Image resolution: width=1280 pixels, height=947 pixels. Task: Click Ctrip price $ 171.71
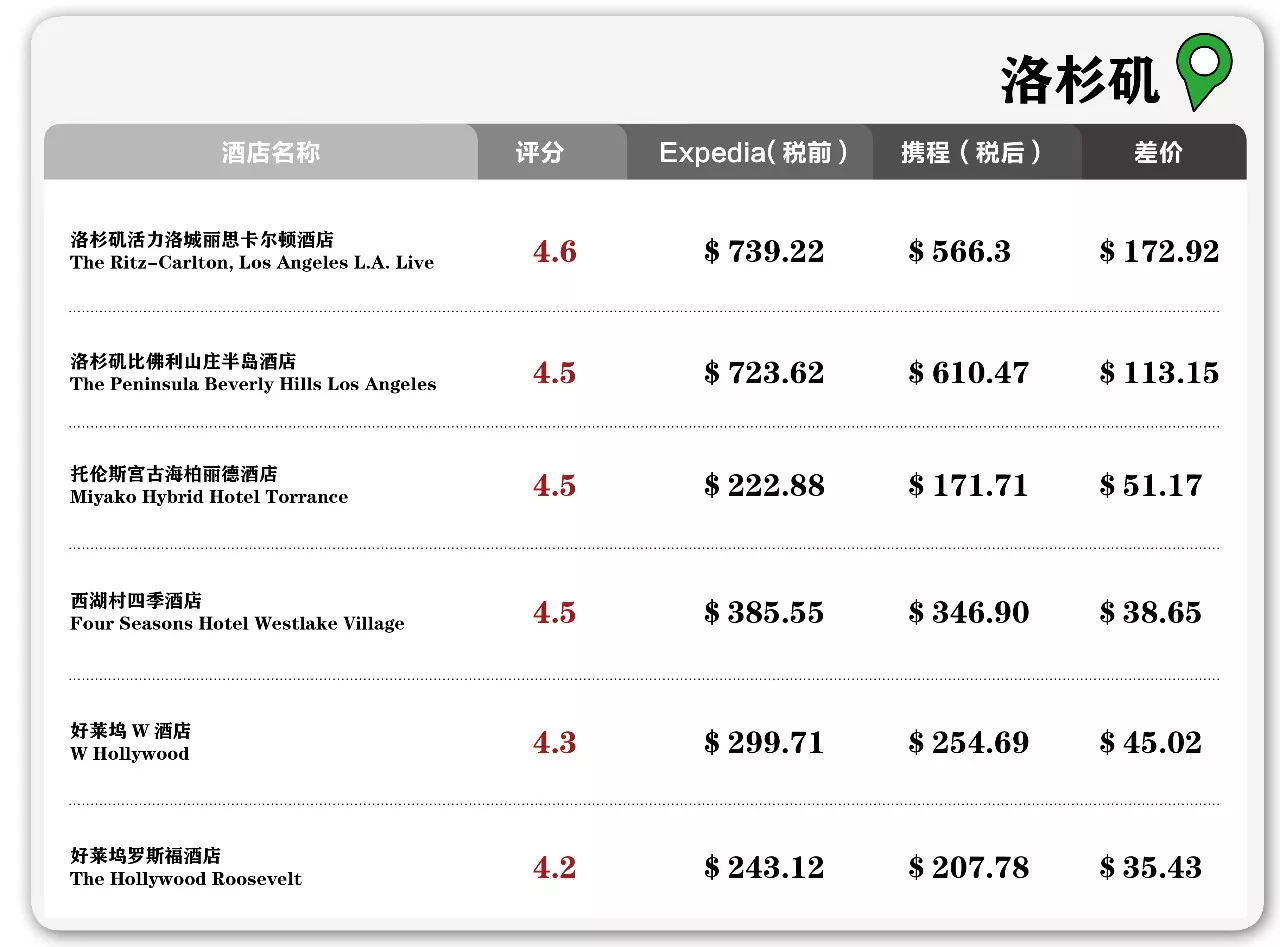pyautogui.click(x=969, y=486)
